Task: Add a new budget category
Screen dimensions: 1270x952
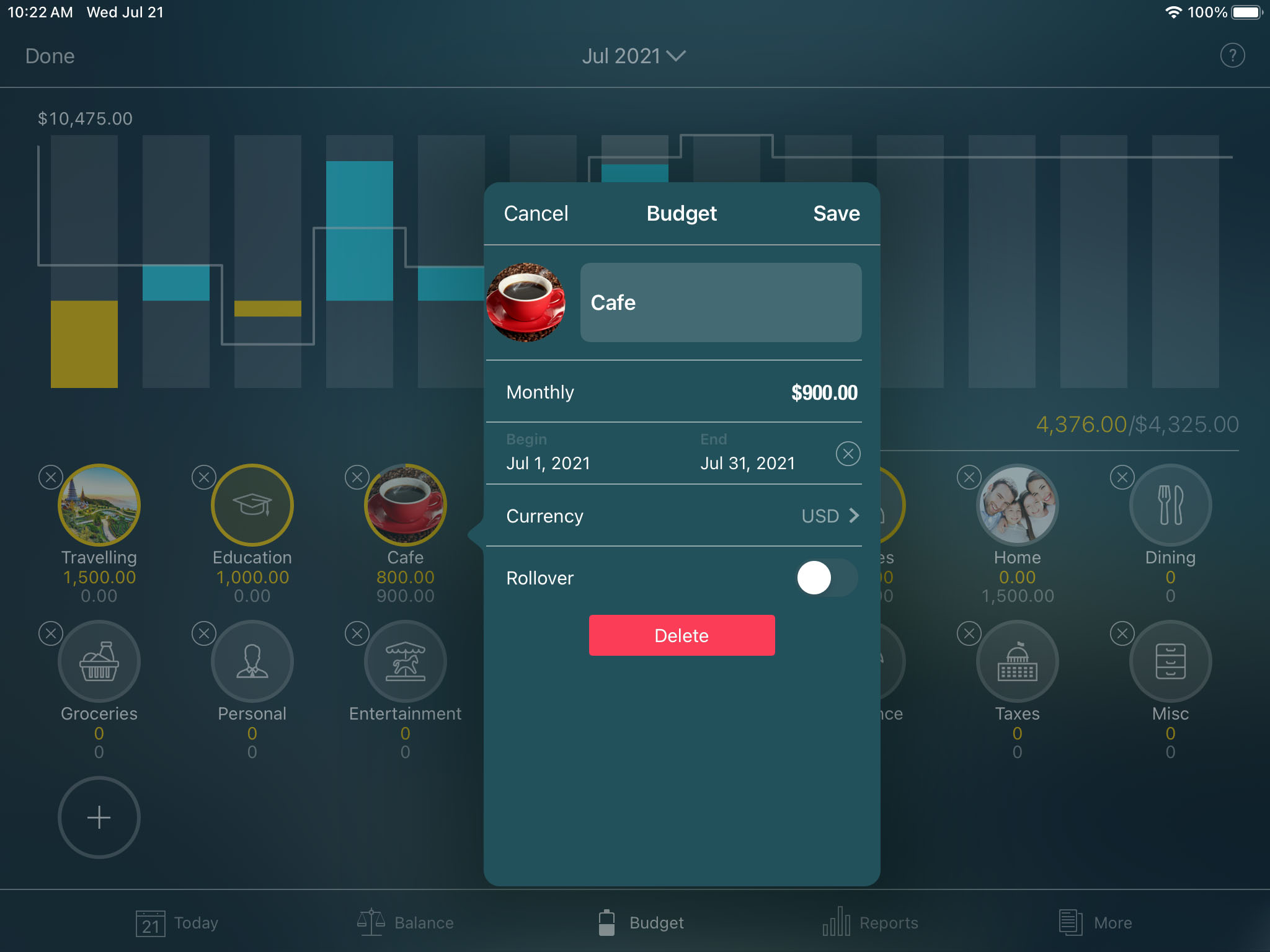Action: [99, 817]
